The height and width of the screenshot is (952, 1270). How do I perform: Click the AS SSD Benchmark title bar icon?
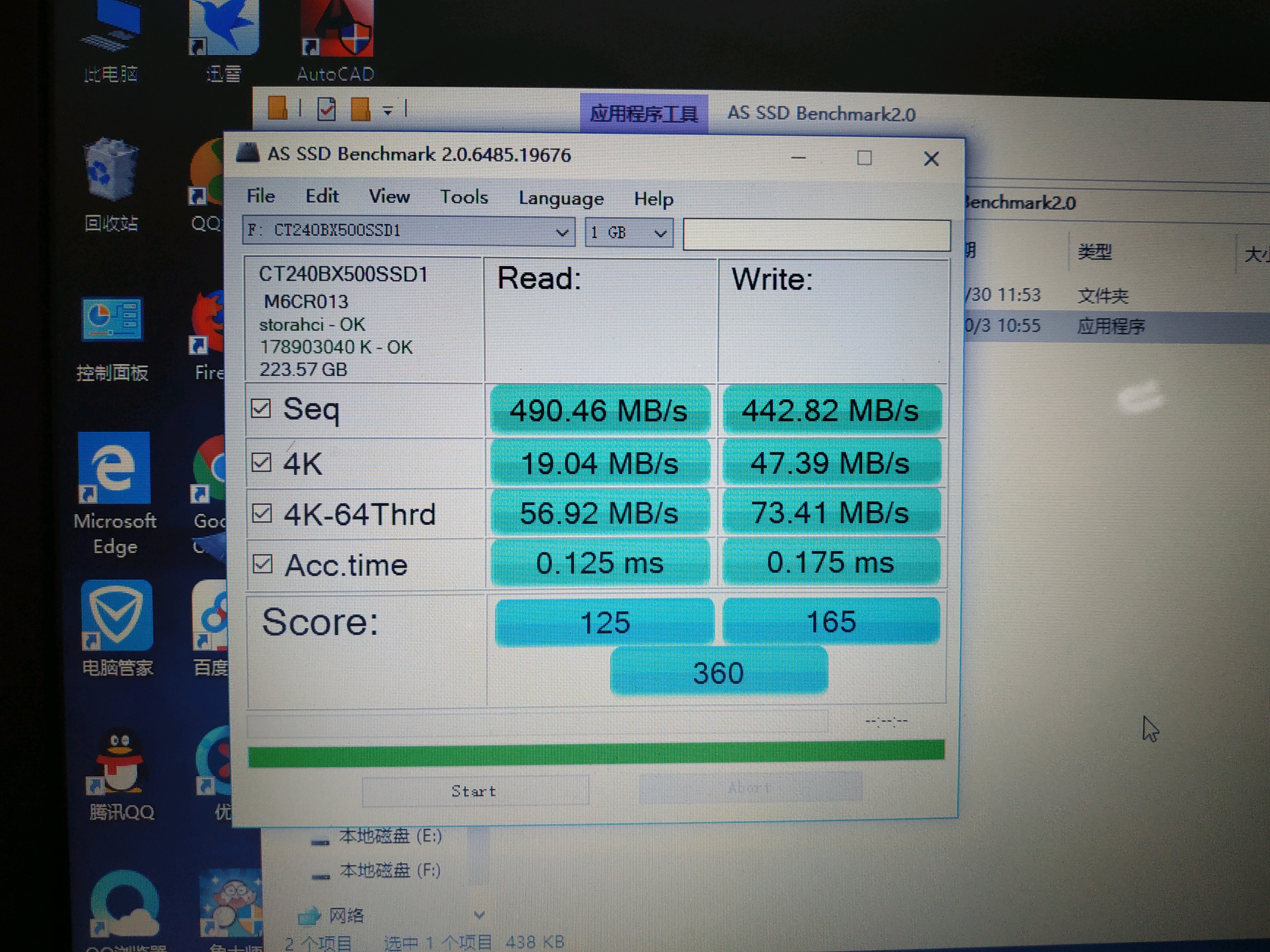(x=248, y=153)
